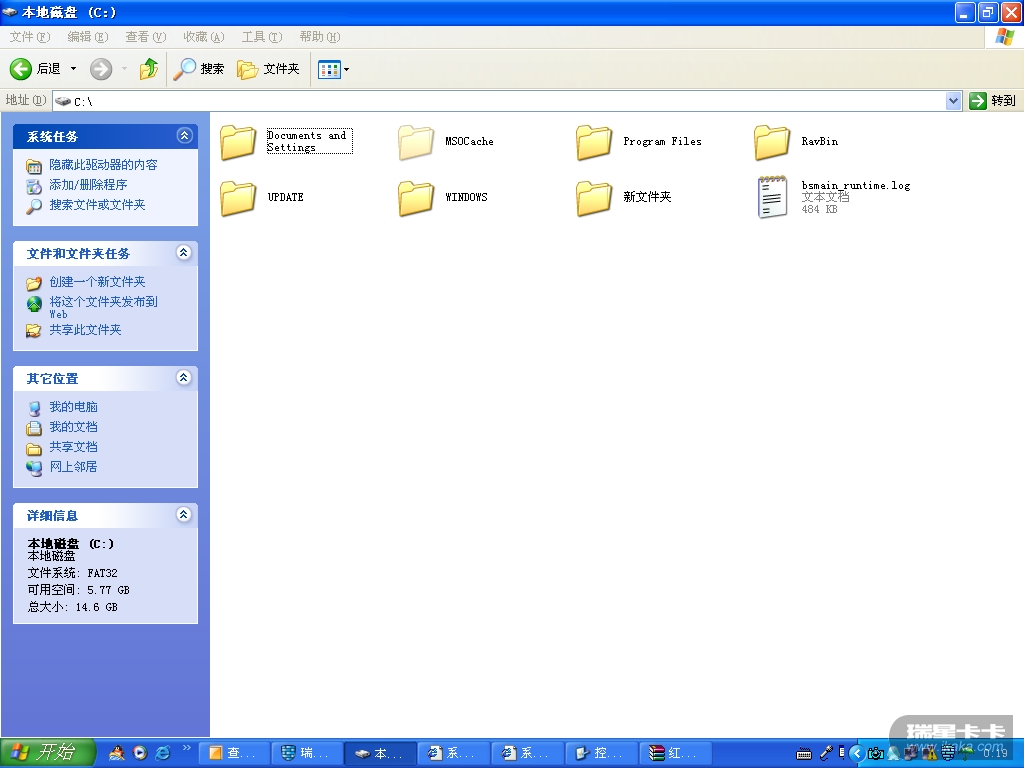Image resolution: width=1024 pixels, height=768 pixels.
Task: Click the QQ penguin quick launch icon
Action: point(117,753)
